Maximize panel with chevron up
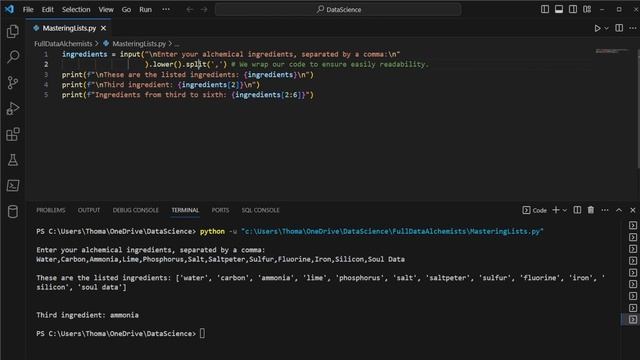This screenshot has height=360, width=640. point(619,210)
